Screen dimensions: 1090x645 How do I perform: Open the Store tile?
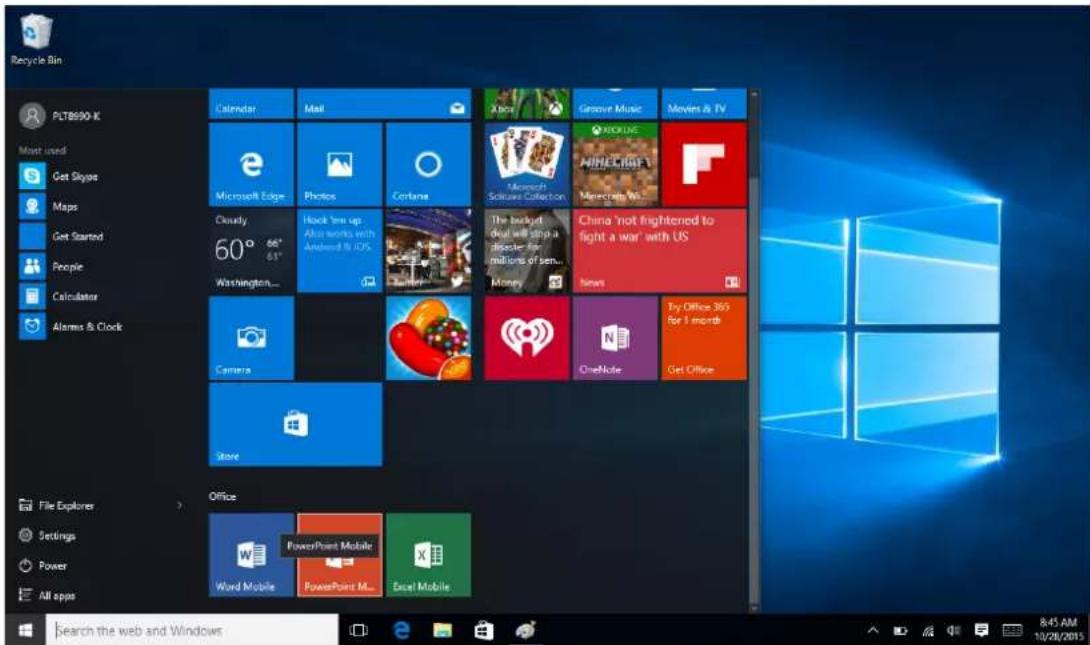[295, 424]
